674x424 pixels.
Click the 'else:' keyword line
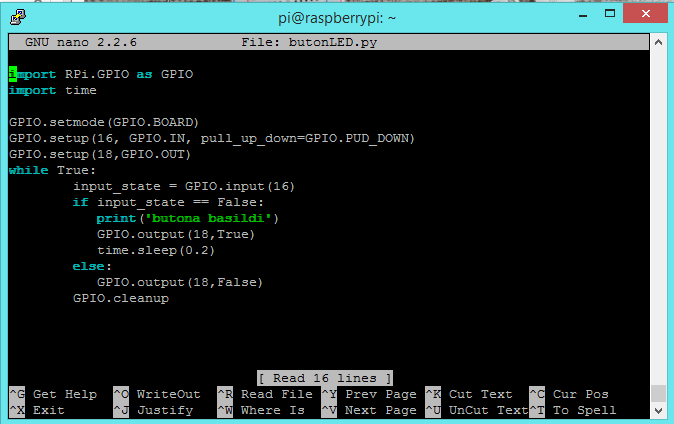coord(92,266)
